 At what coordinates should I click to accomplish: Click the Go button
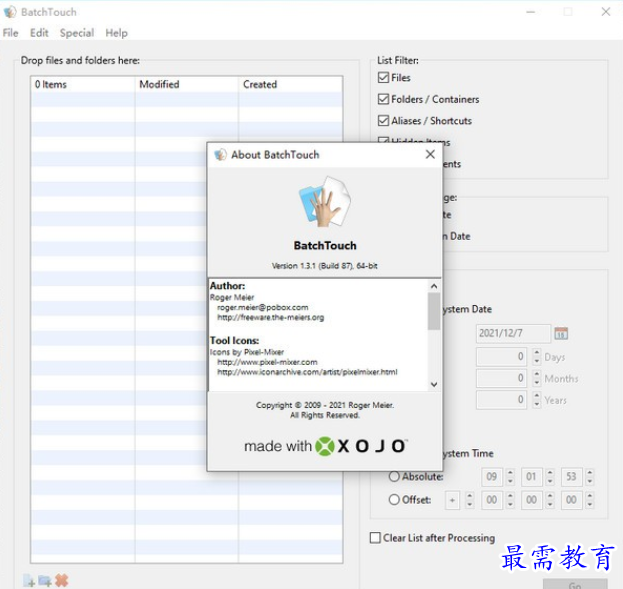[575, 583]
